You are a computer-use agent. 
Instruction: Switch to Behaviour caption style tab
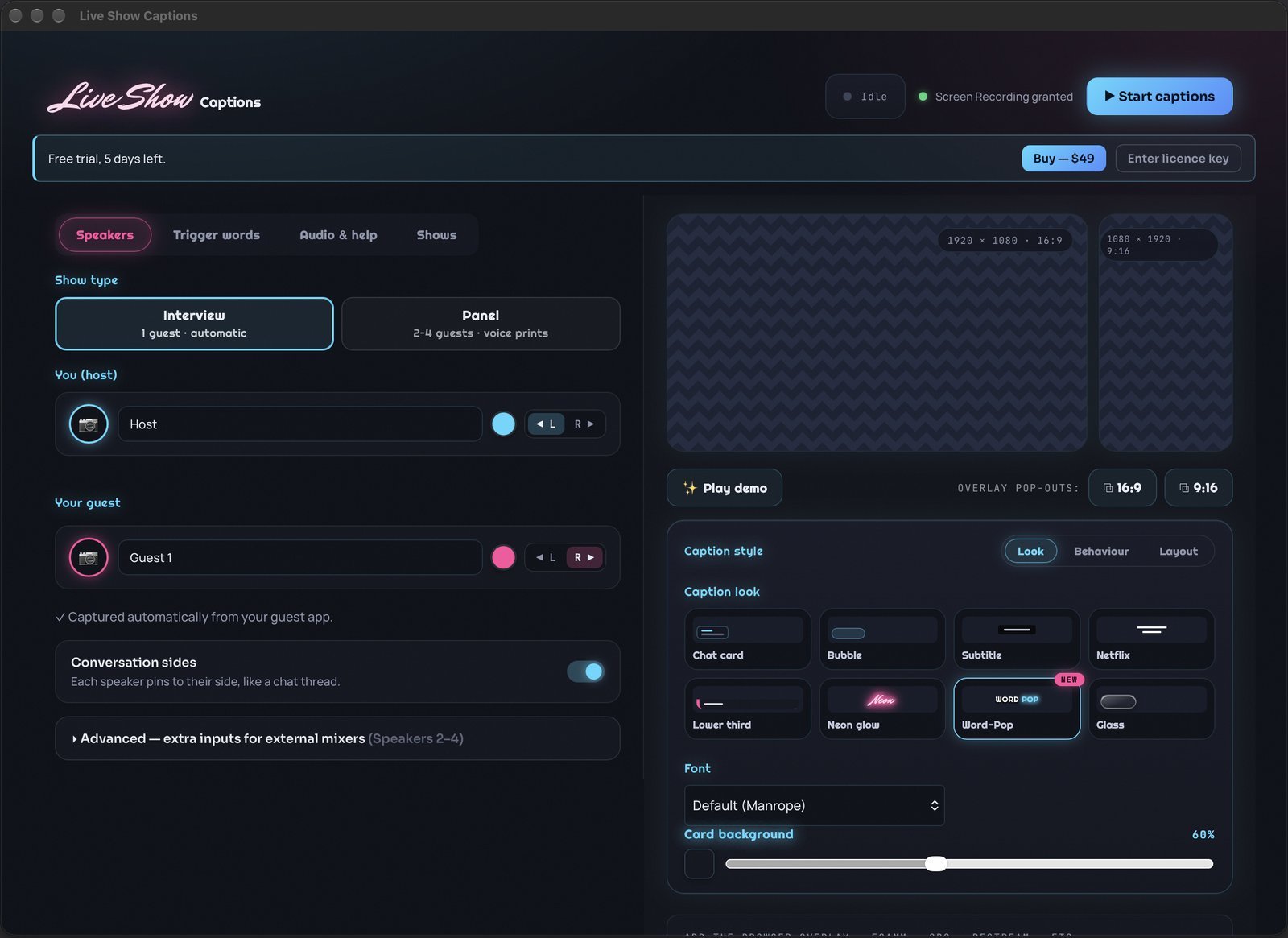pos(1101,551)
